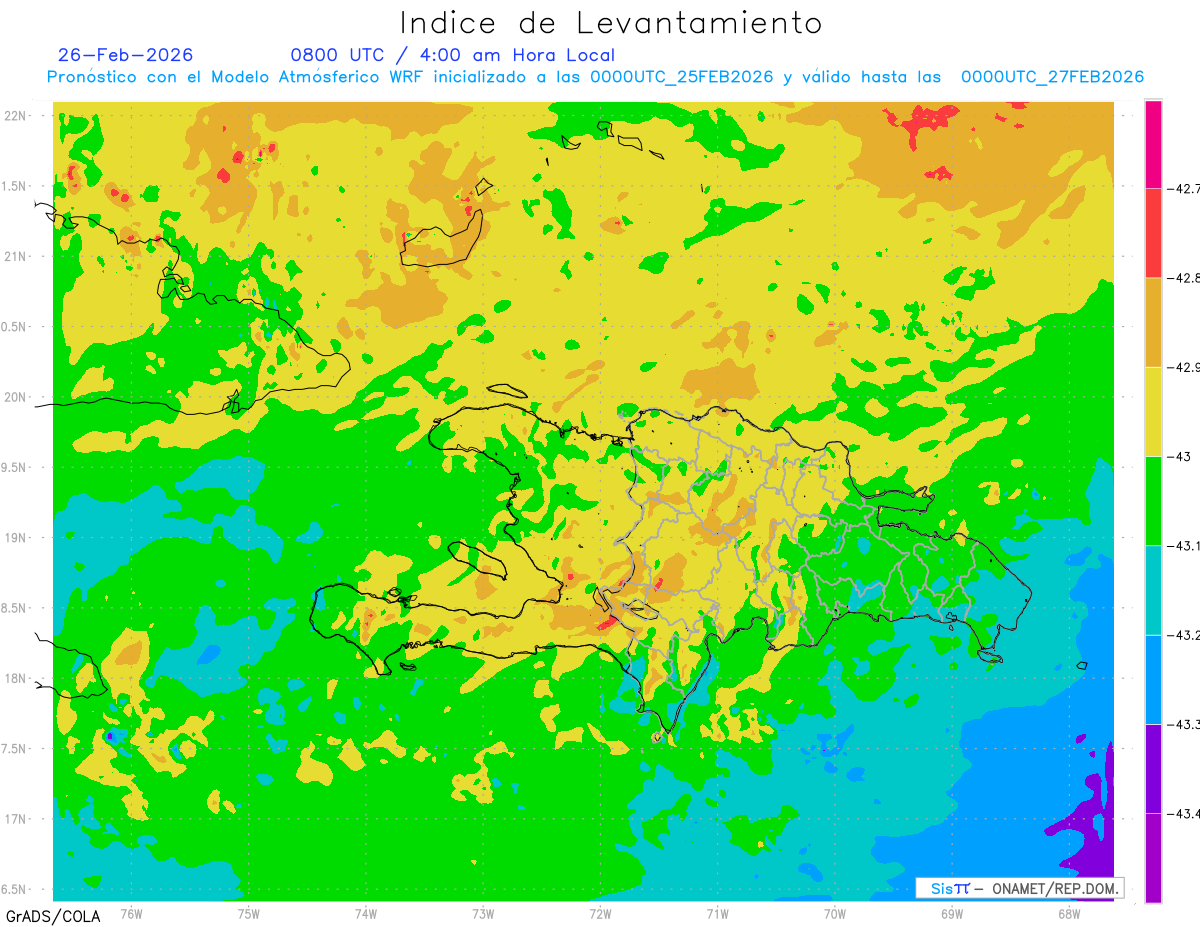Click the '-42.8' color scale value
Viewport: 1200px width, 927px height.
click(x=1183, y=278)
